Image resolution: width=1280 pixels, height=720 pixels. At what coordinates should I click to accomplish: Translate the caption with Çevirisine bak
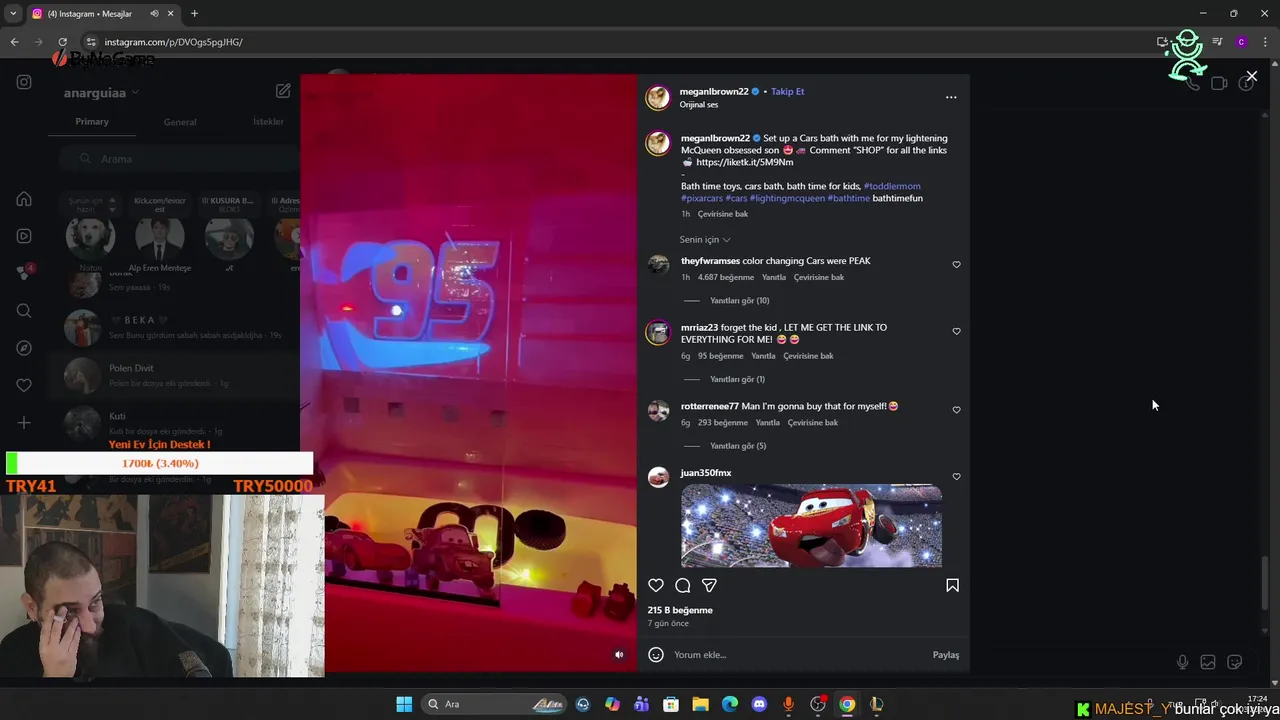723,214
